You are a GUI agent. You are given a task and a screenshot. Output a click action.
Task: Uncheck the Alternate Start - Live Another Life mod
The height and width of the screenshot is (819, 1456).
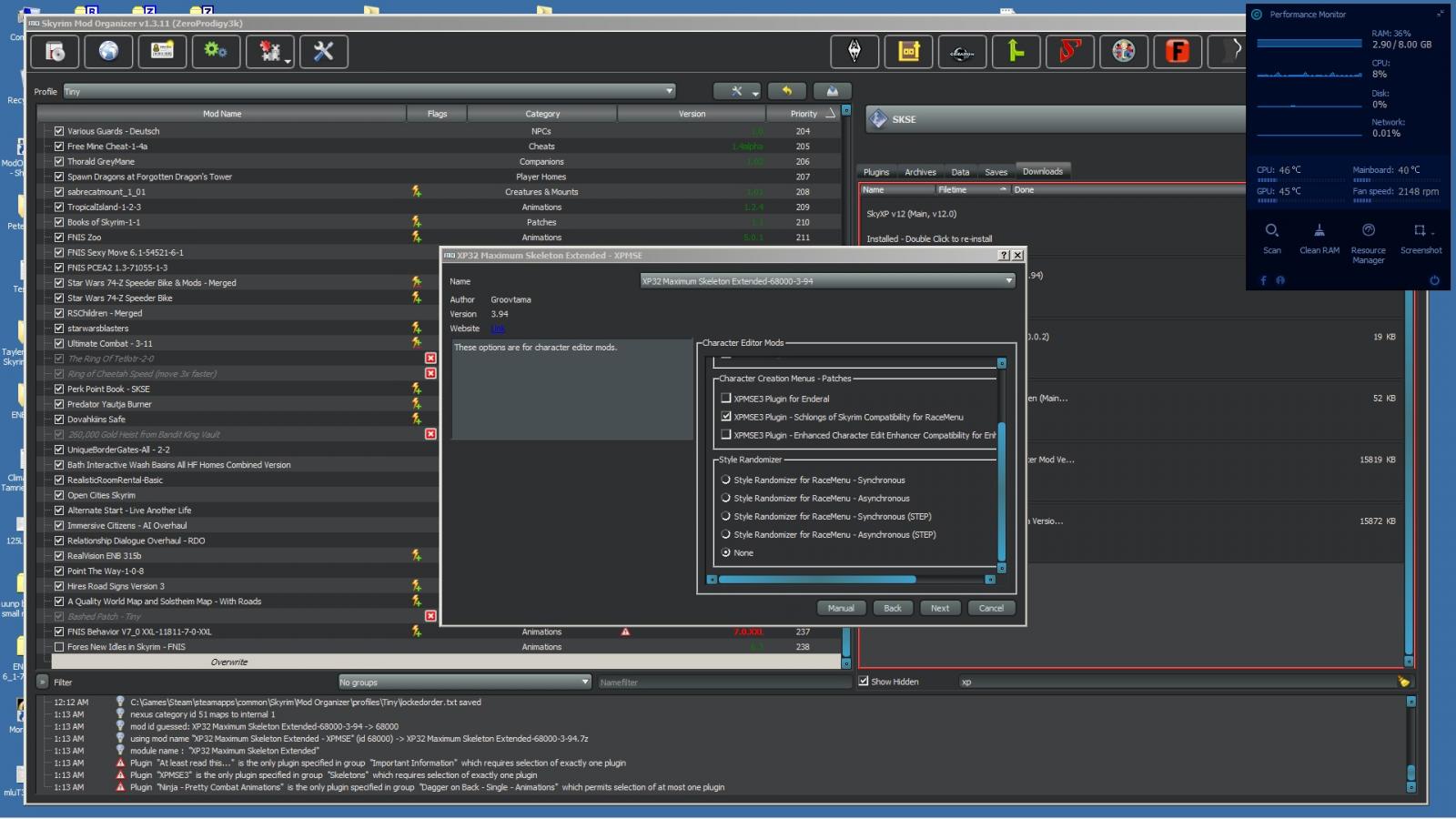(59, 511)
